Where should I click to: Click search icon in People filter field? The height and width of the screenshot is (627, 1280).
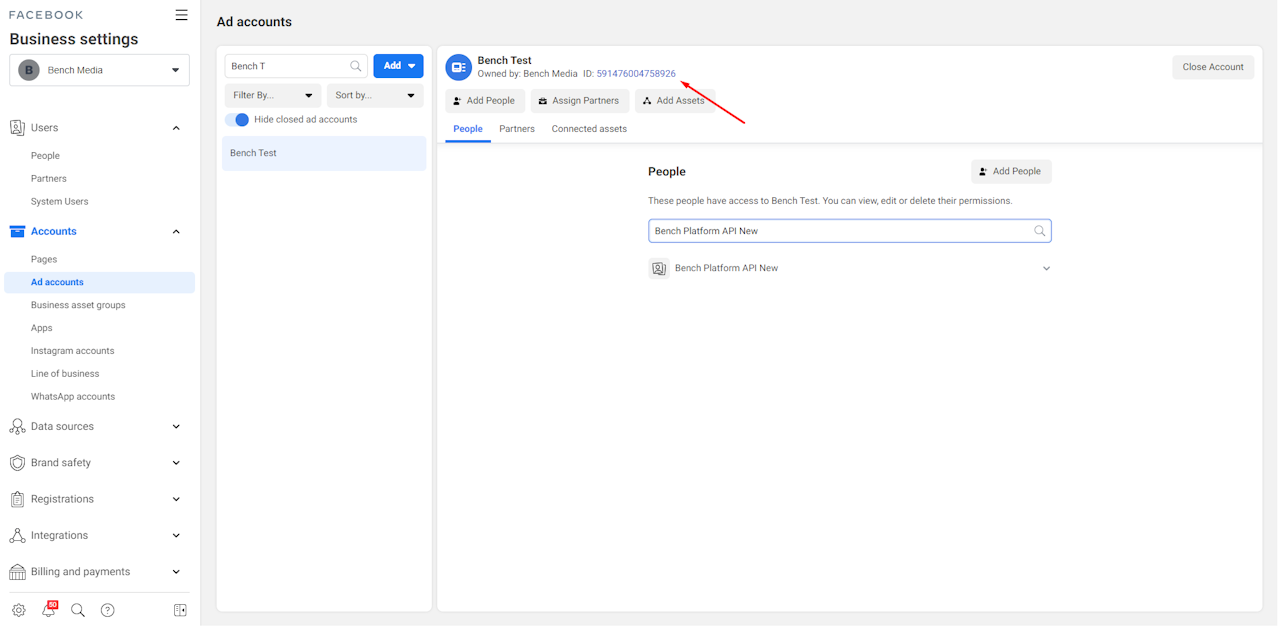tap(1040, 231)
